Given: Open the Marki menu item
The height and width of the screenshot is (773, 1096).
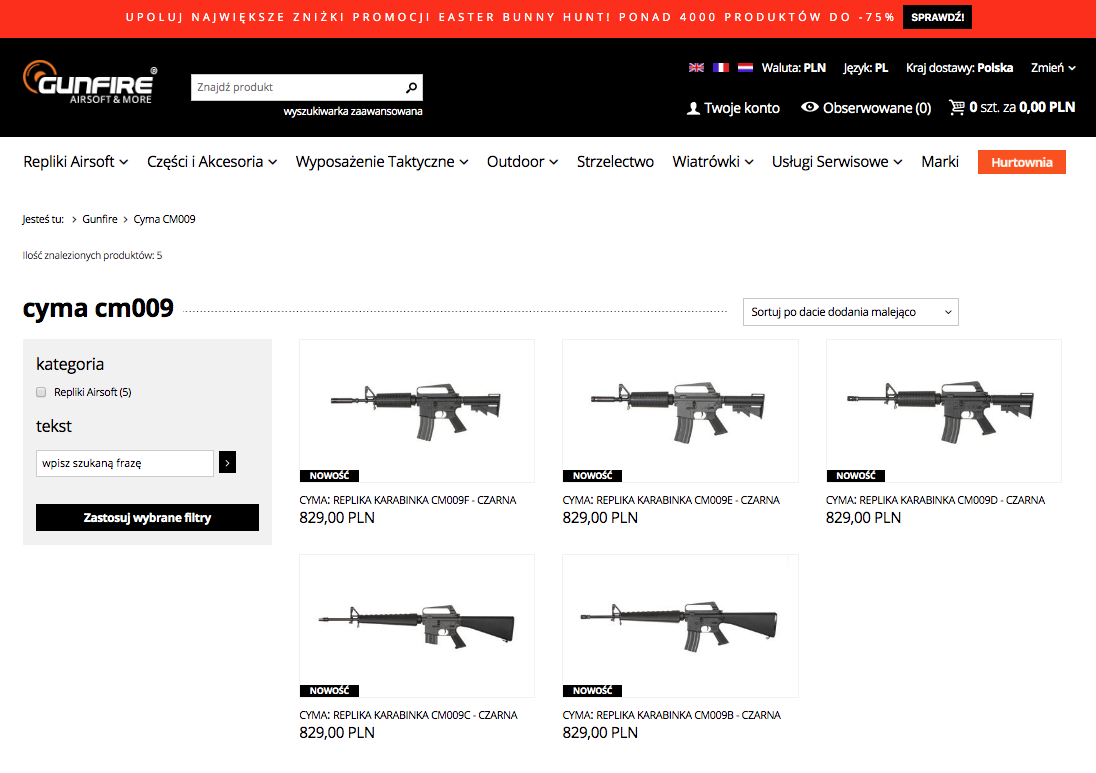Looking at the screenshot, I should (x=940, y=162).
